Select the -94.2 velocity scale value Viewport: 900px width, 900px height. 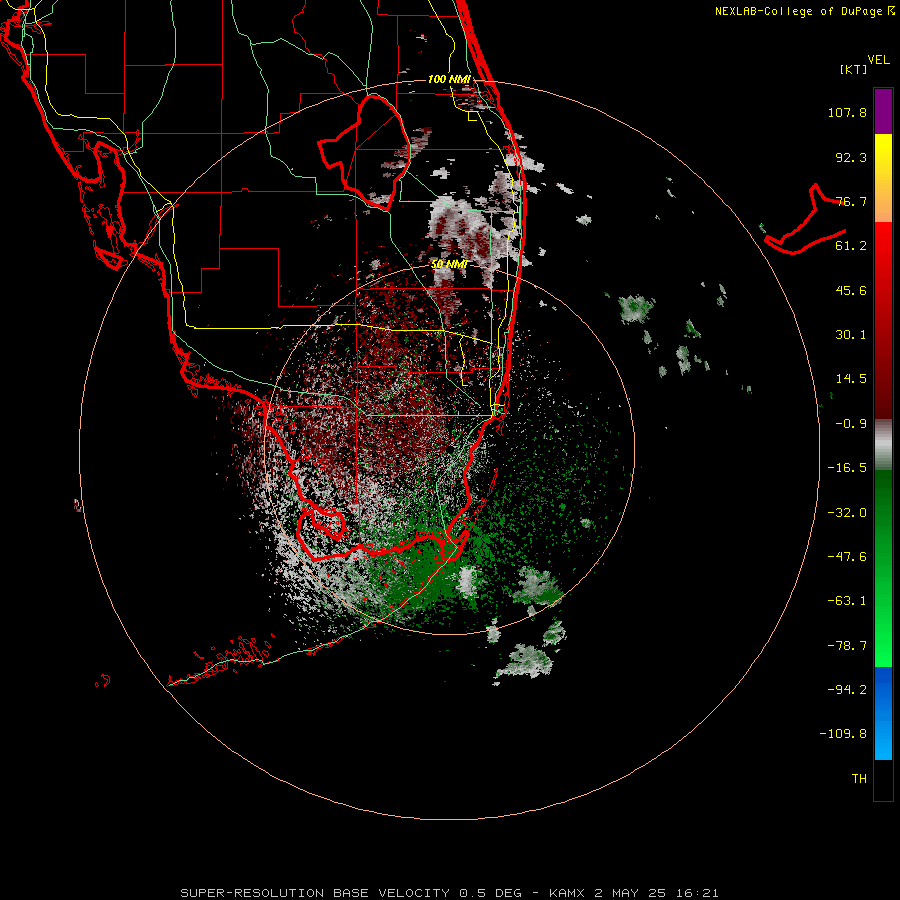click(847, 690)
